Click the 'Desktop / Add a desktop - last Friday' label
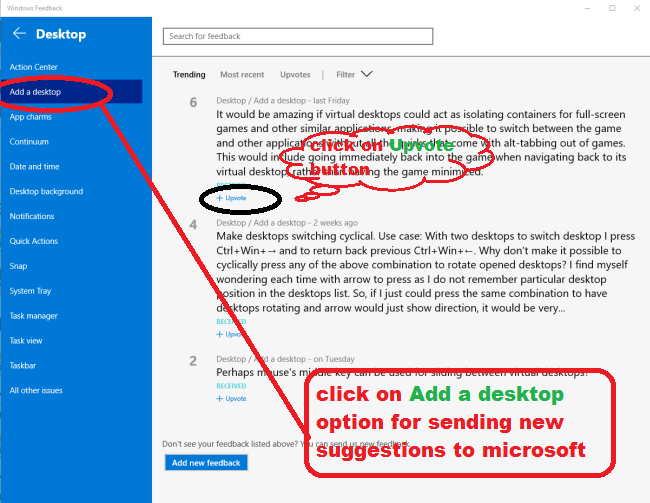The height and width of the screenshot is (503, 650). coord(283,100)
